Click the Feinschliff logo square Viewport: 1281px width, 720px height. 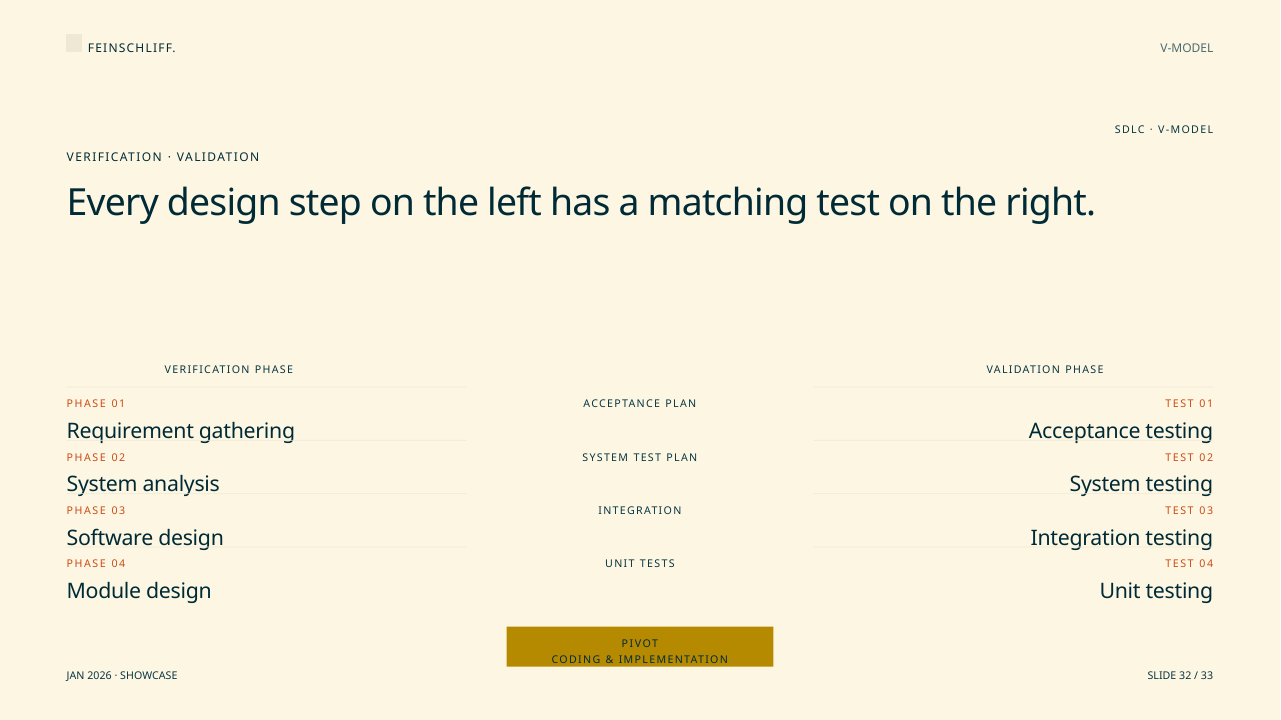(74, 43)
